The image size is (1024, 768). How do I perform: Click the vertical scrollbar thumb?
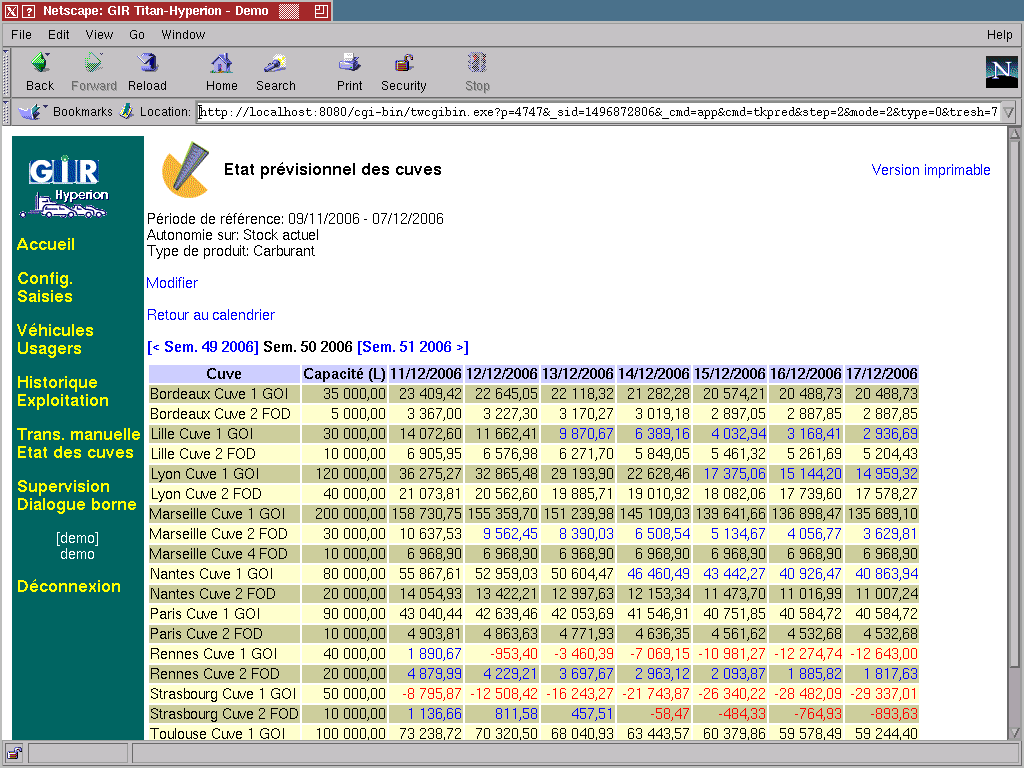[1014, 404]
